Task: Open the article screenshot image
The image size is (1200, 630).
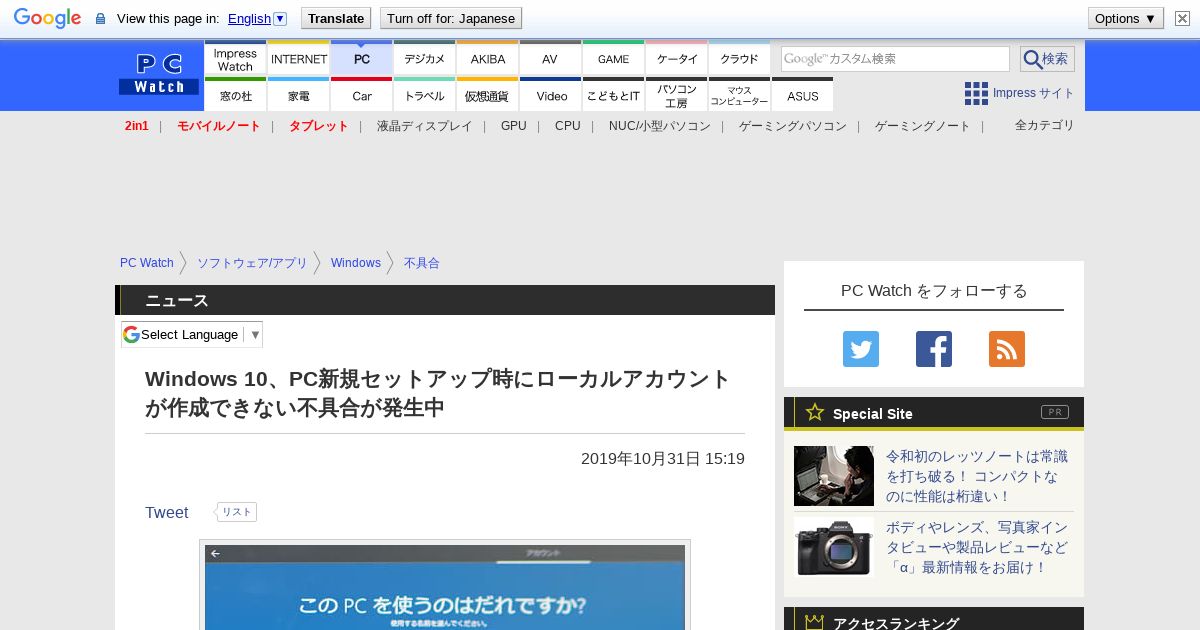Action: pyautogui.click(x=445, y=586)
